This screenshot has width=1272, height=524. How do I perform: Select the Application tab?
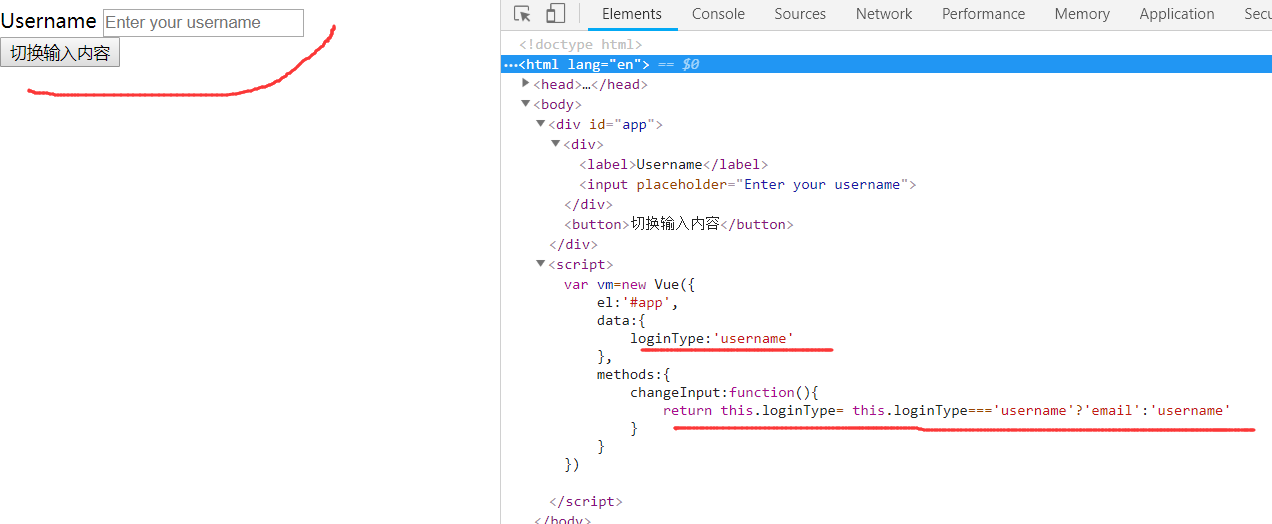1176,14
